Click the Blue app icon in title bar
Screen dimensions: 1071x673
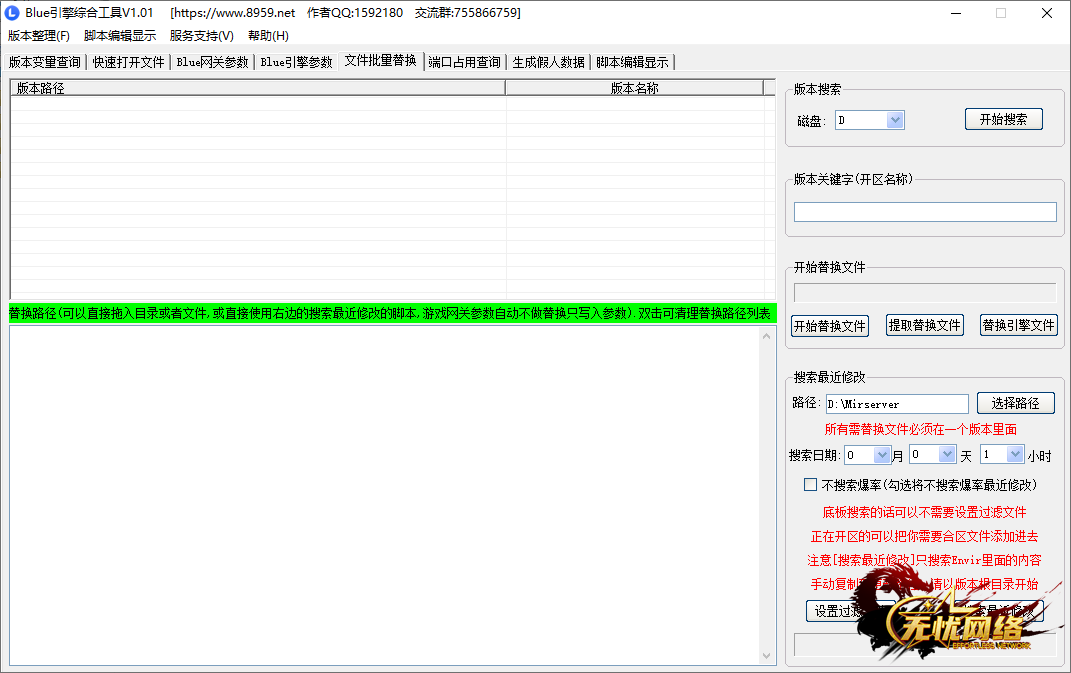pyautogui.click(x=13, y=13)
